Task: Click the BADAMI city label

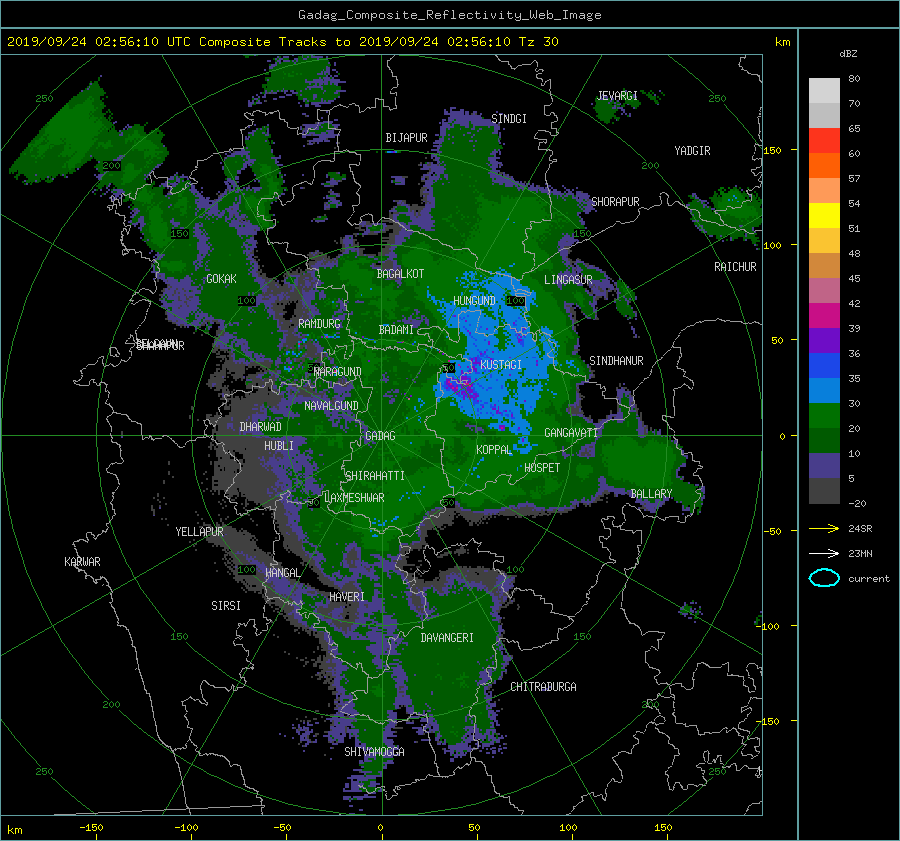Action: (x=396, y=330)
